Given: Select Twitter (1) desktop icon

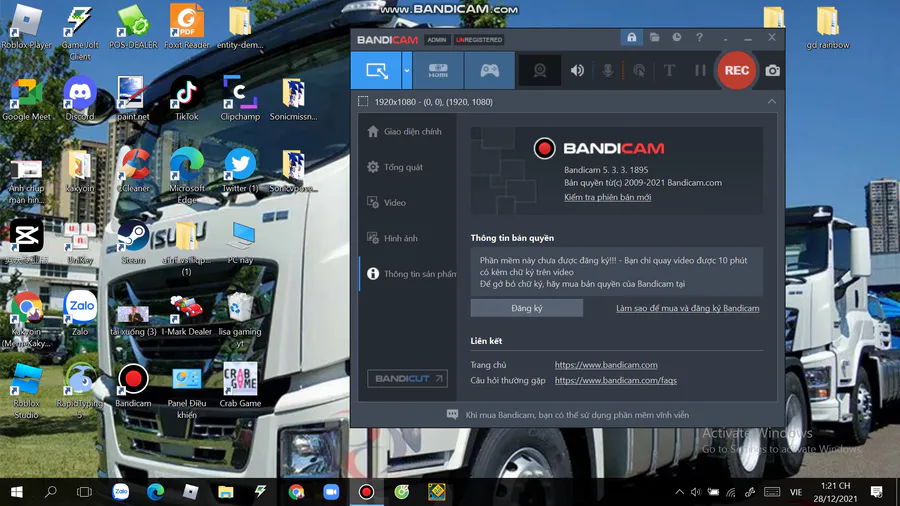Looking at the screenshot, I should [240, 170].
